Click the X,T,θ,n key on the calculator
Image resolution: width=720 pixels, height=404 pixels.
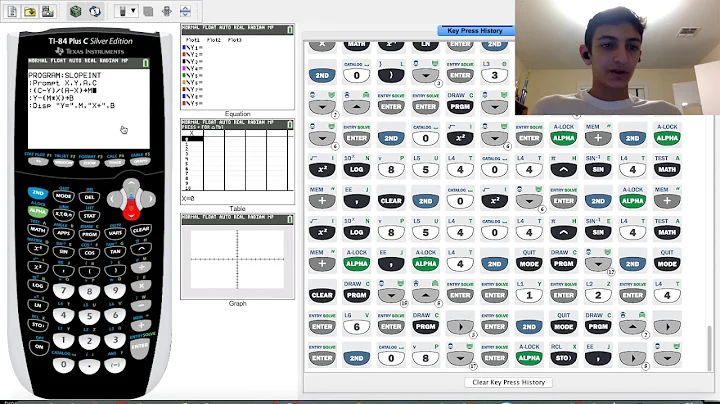pyautogui.click(x=63, y=214)
